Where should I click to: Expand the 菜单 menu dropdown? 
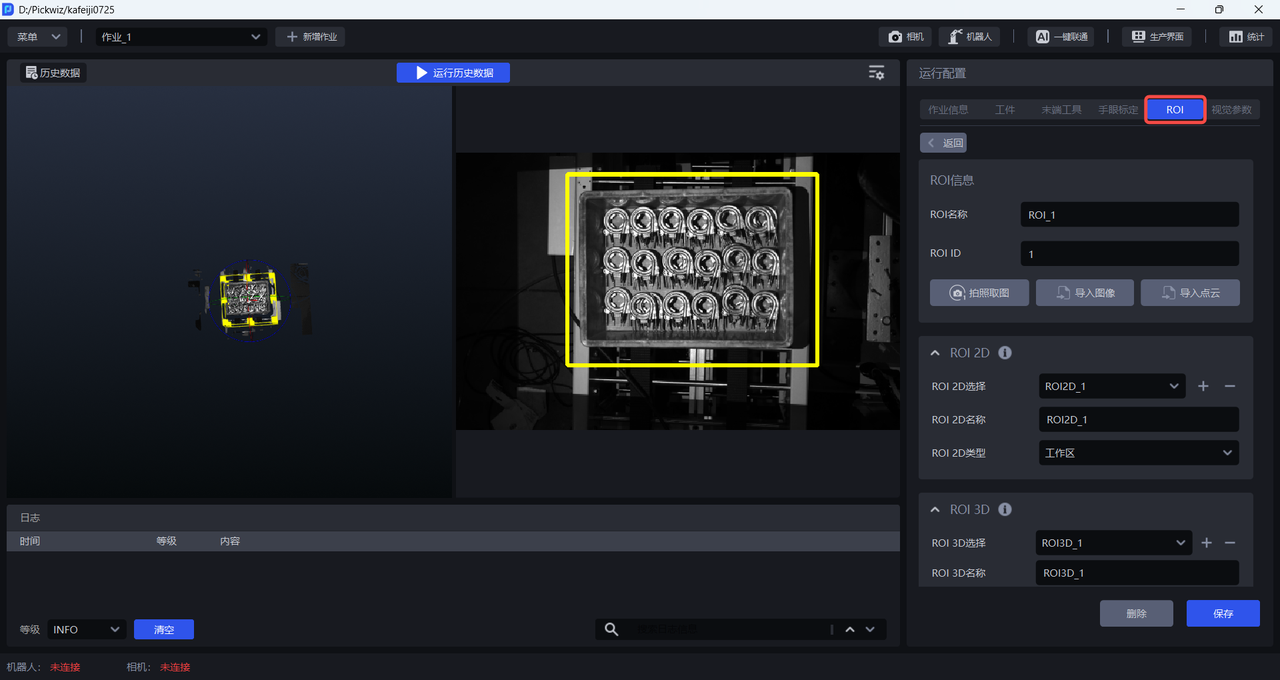[x=38, y=37]
